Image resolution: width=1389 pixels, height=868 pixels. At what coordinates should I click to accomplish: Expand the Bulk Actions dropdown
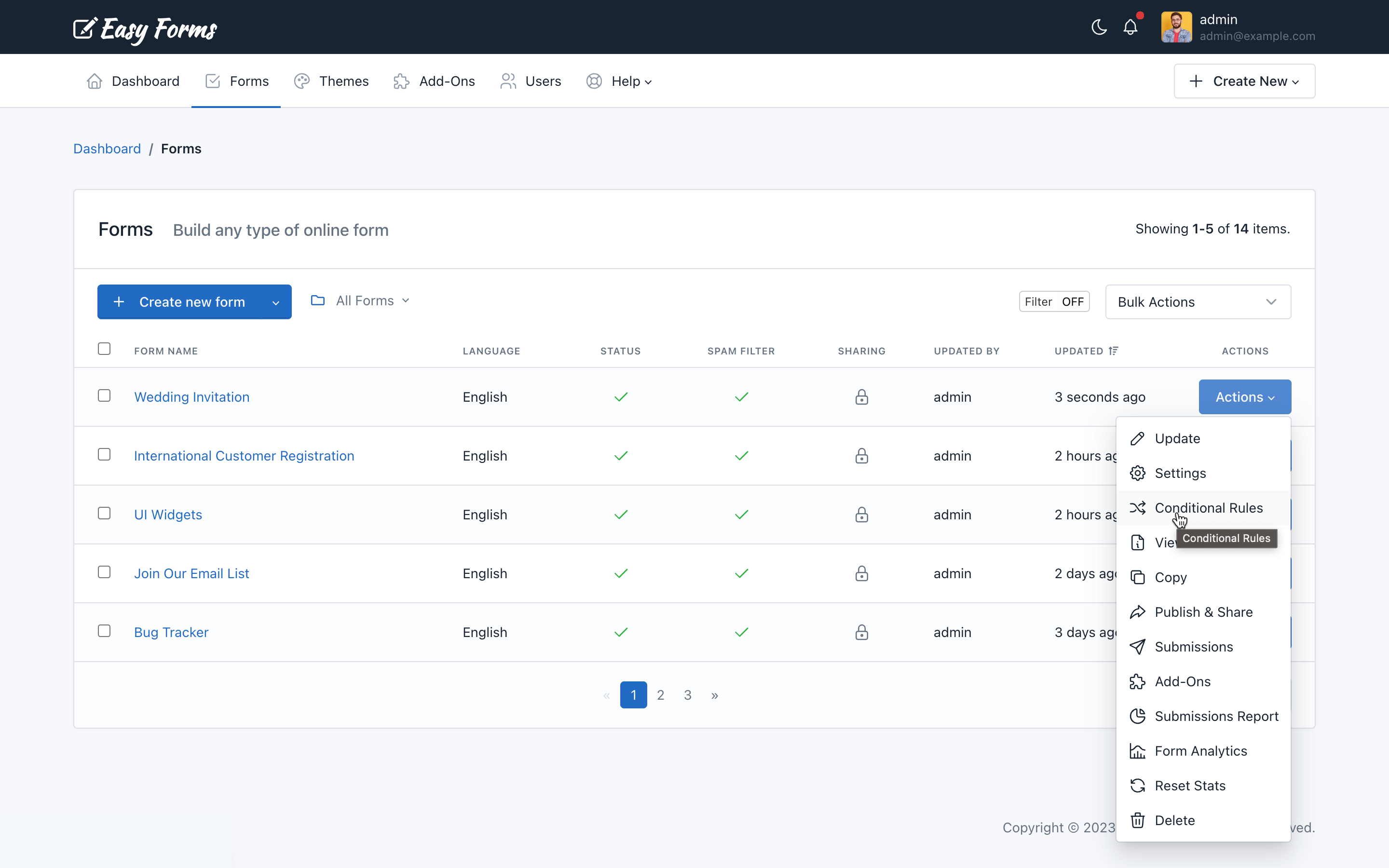point(1198,301)
